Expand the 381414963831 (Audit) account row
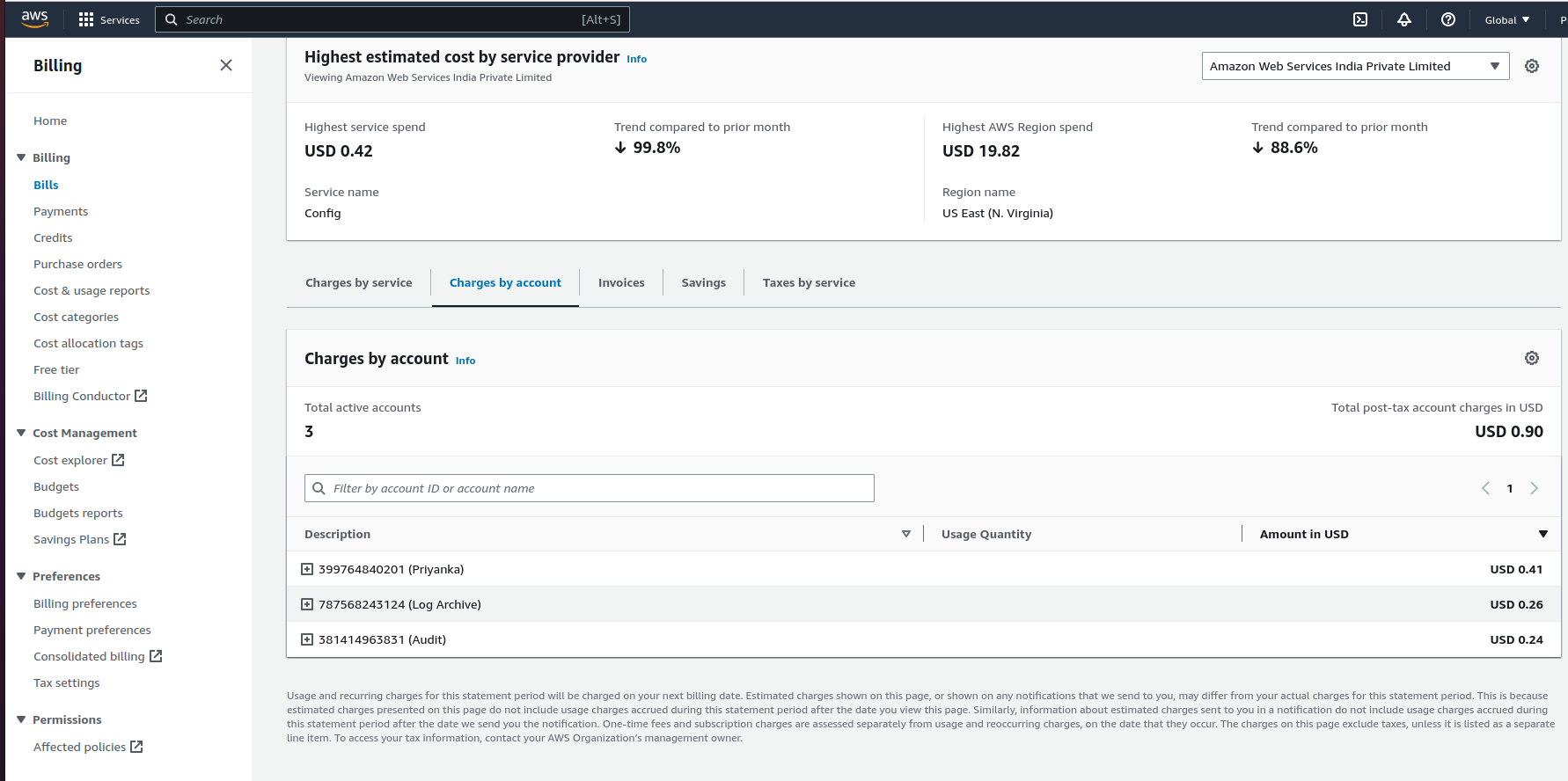Image resolution: width=1568 pixels, height=781 pixels. tap(307, 639)
